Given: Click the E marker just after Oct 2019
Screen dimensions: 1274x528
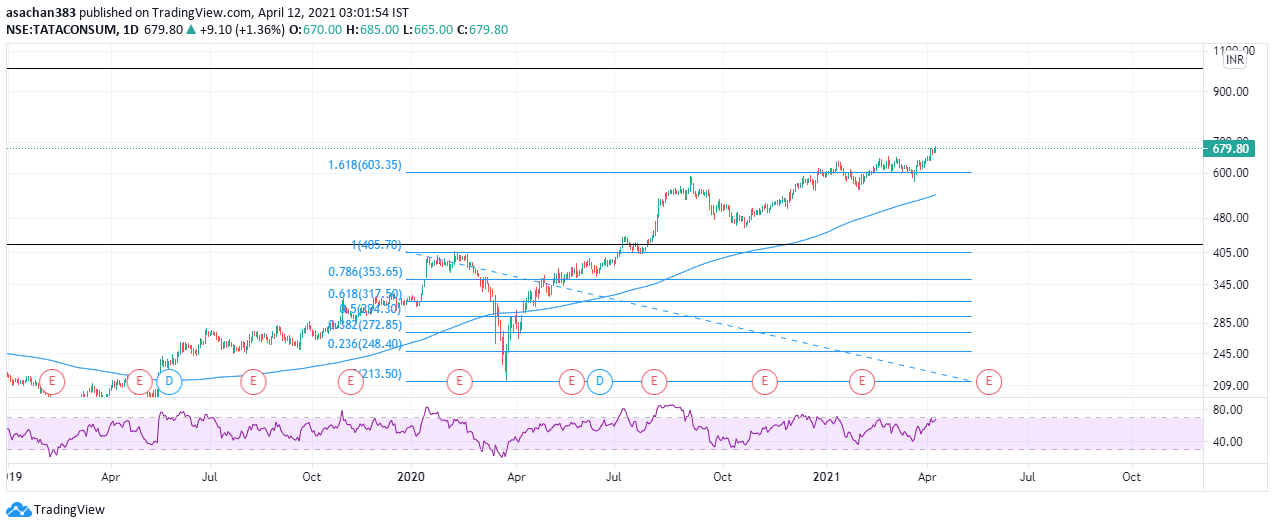Looking at the screenshot, I should [350, 381].
